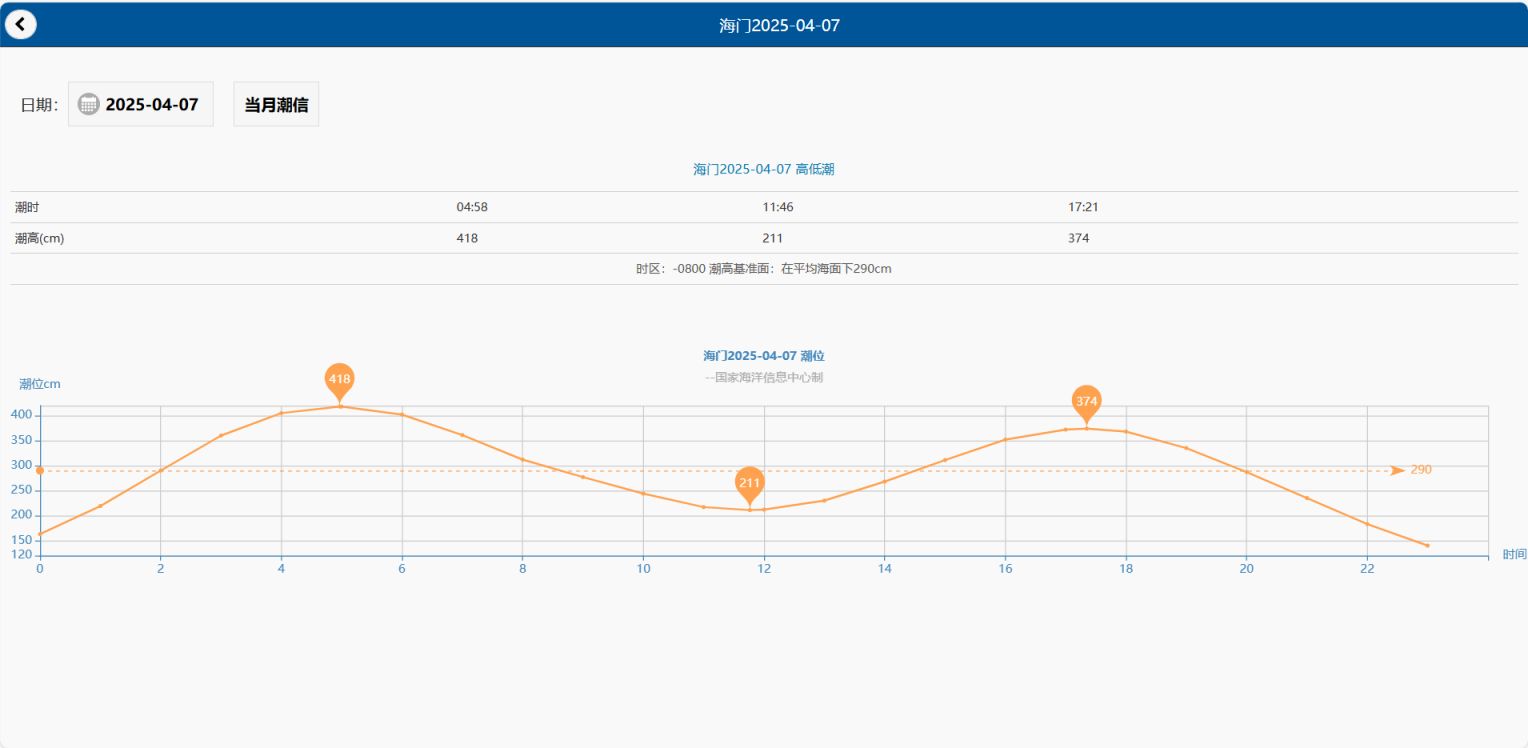This screenshot has height=748, width=1528.
Task: Click the curve data point at hour 8
Action: [x=522, y=459]
